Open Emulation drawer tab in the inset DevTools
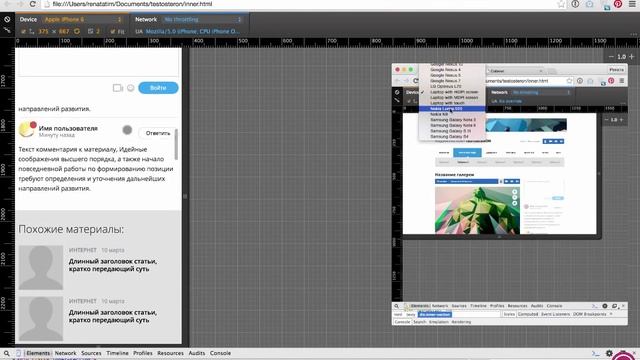640x360 pixels. coord(438,322)
